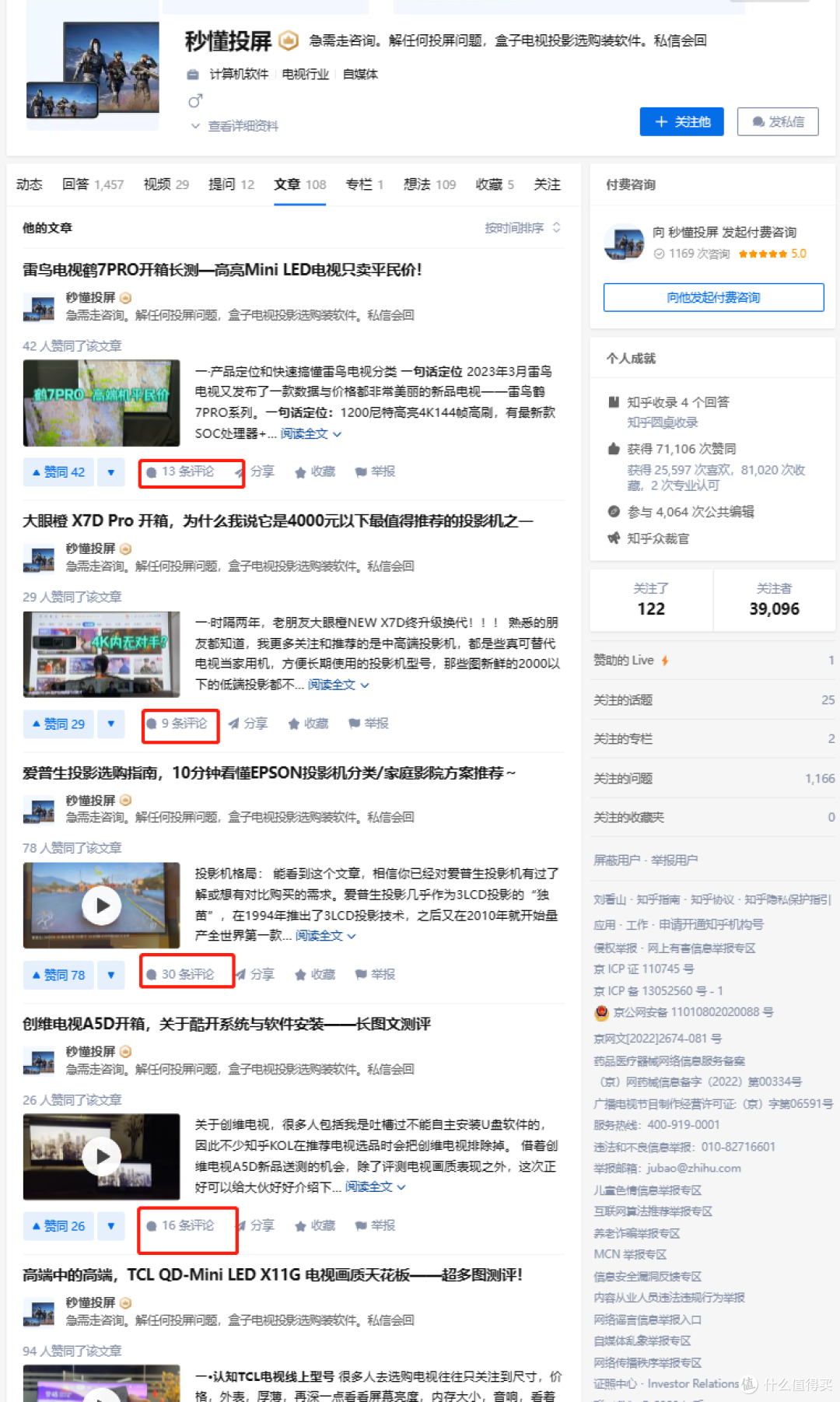
Task: Click the 鹤7PRO article thumbnail
Action: (x=101, y=403)
